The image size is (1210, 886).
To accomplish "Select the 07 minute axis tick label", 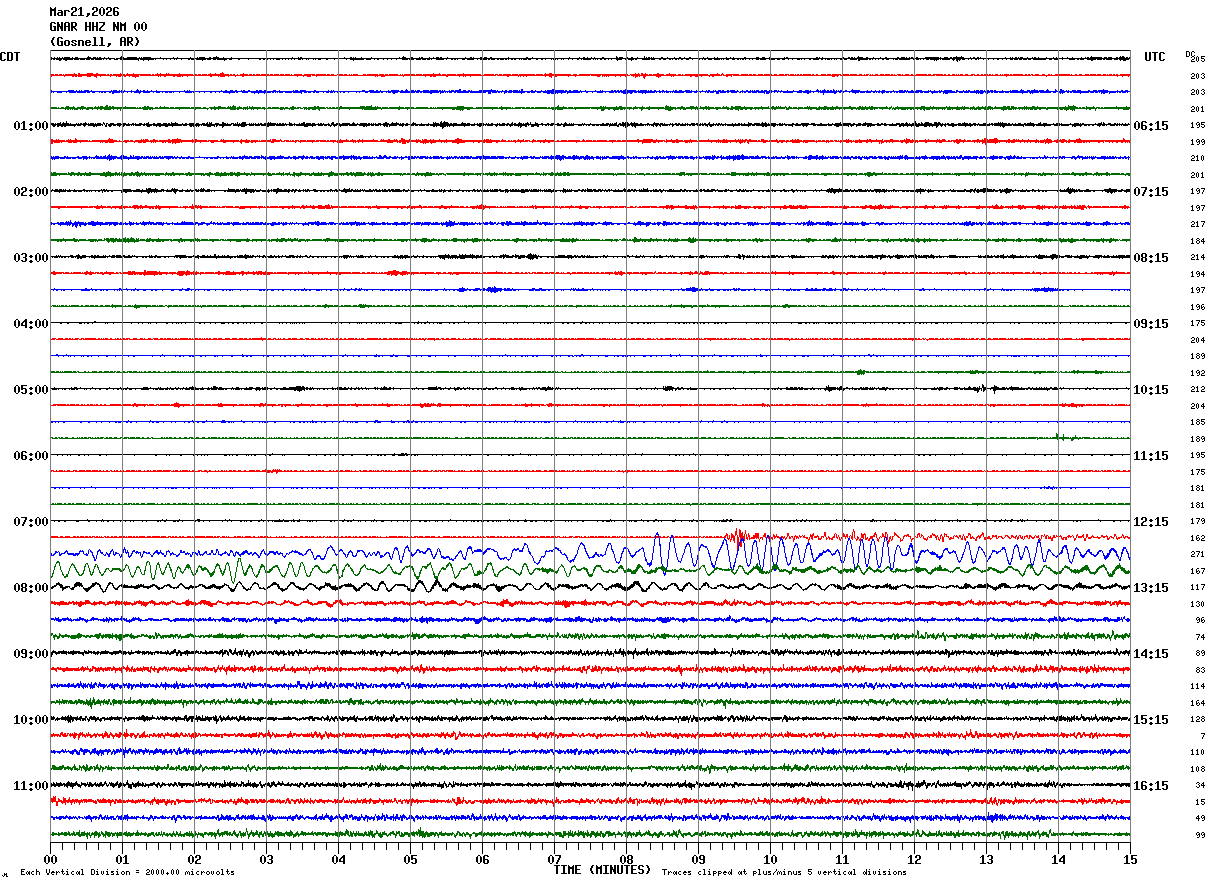I will pyautogui.click(x=554, y=859).
